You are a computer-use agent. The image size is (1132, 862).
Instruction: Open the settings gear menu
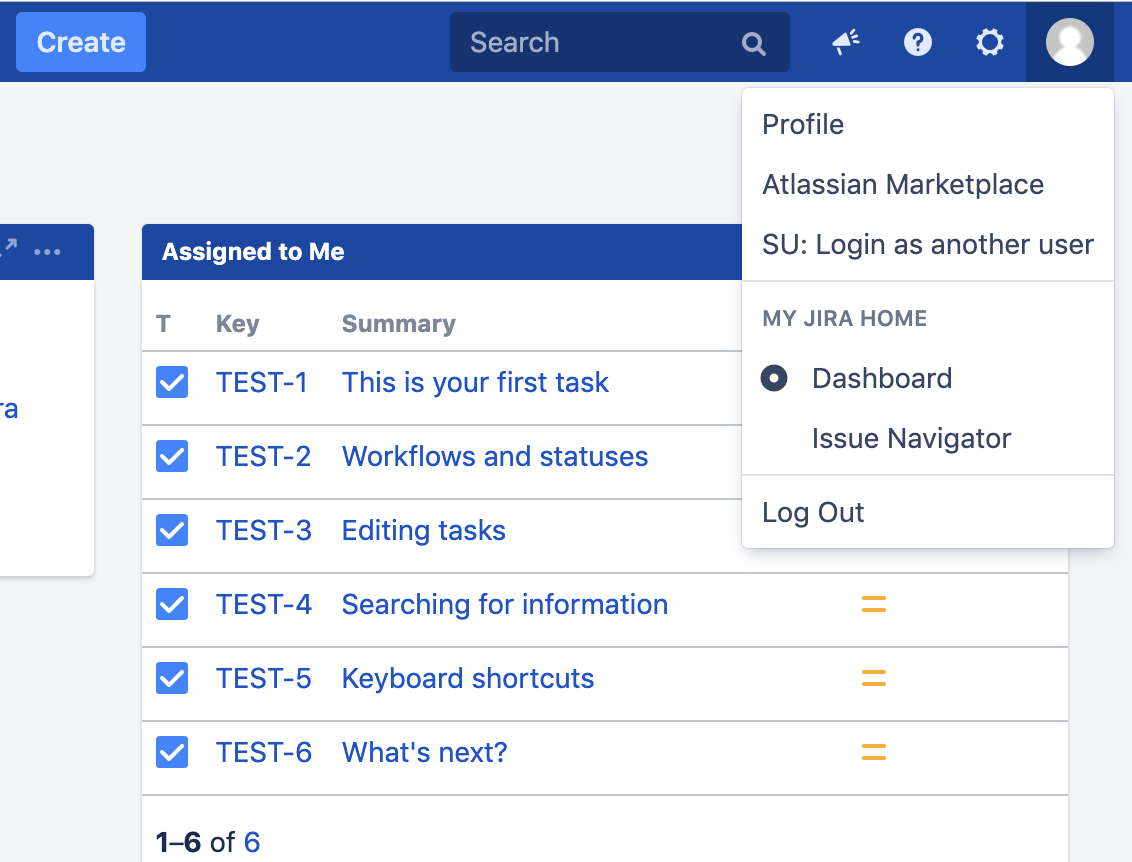pos(990,42)
